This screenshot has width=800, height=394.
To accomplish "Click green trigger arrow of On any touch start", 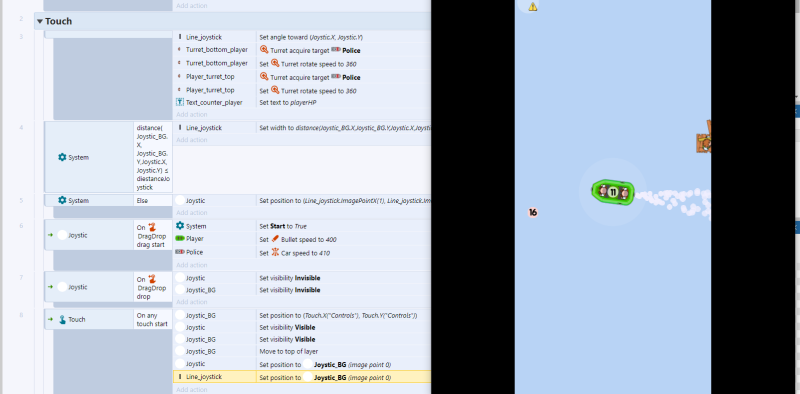I will (x=50, y=319).
